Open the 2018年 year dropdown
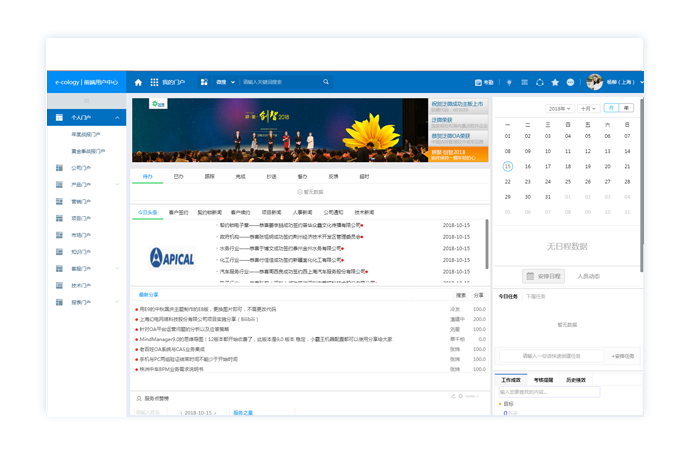This screenshot has width=690, height=450. [x=560, y=109]
